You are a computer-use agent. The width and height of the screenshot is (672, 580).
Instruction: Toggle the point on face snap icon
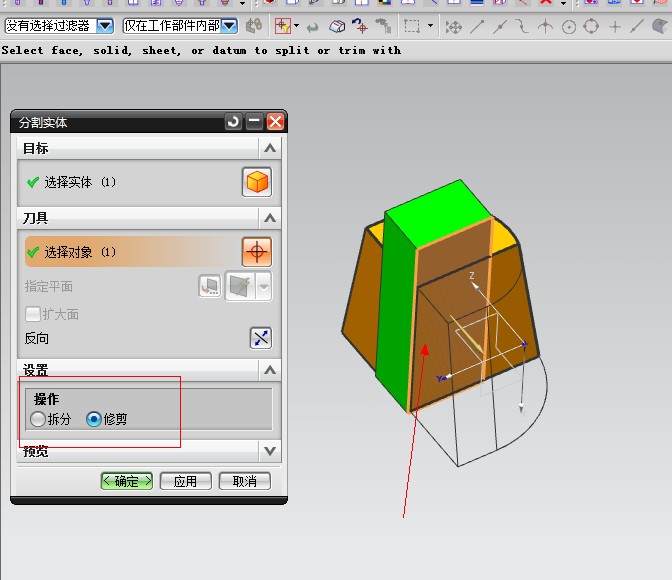(660, 27)
